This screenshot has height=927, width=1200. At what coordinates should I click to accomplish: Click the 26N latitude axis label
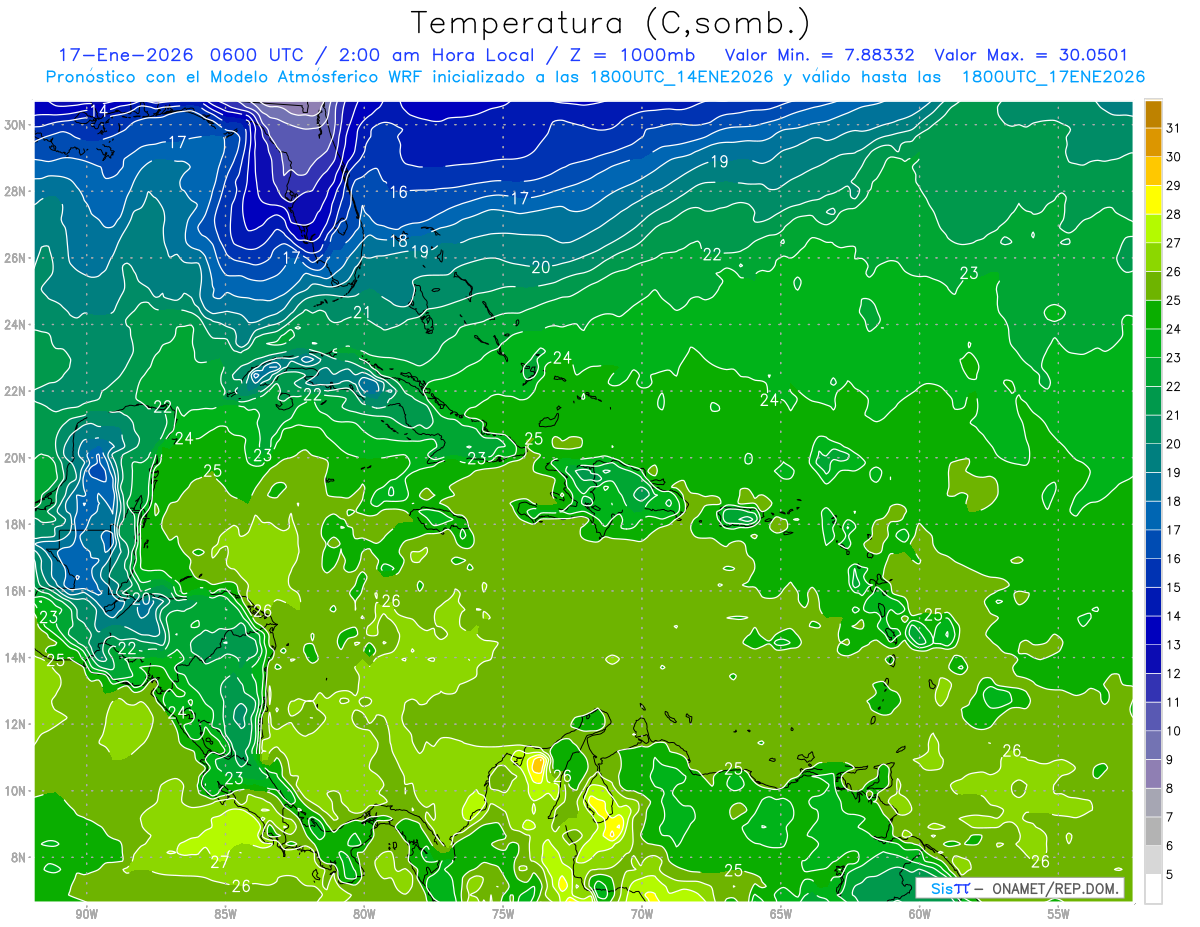coord(16,258)
